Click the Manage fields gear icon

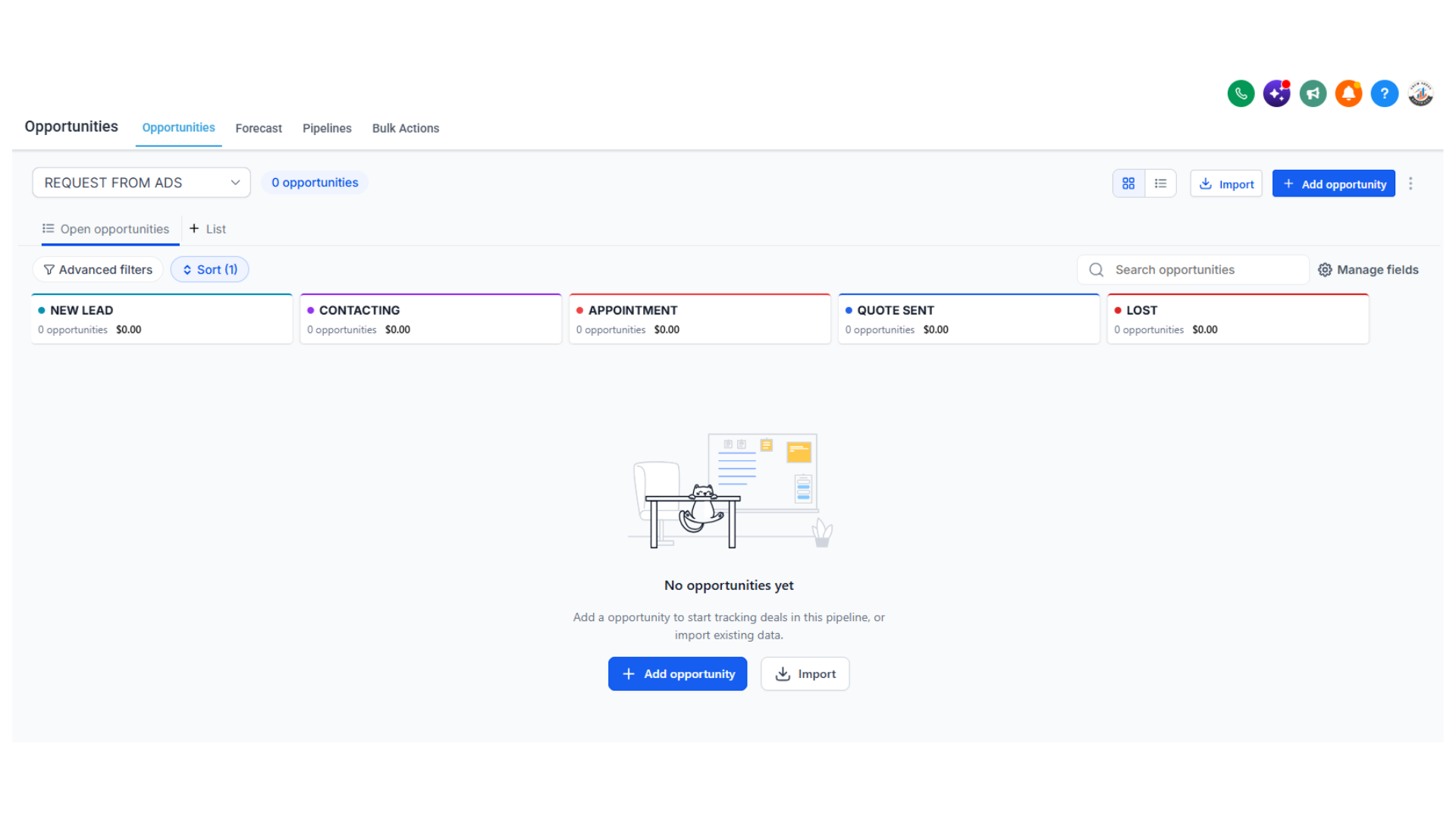(x=1325, y=270)
